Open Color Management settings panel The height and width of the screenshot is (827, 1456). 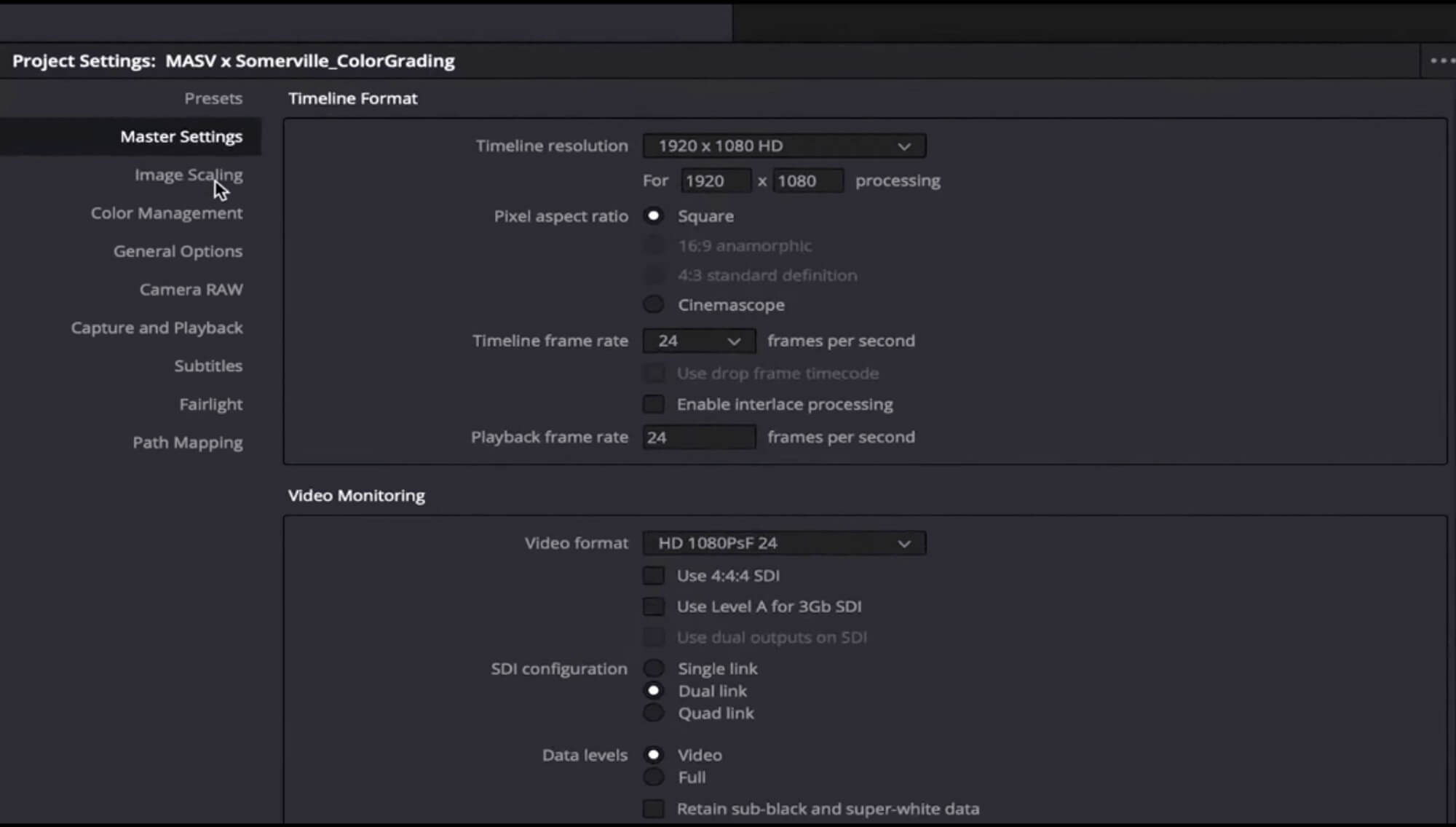tap(167, 212)
